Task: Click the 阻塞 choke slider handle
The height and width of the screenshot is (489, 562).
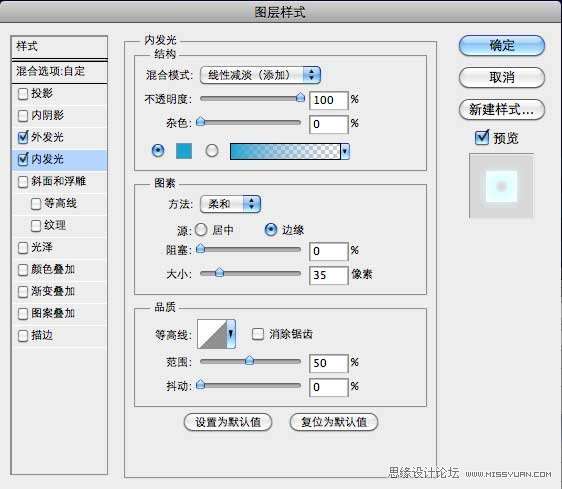Action: coord(201,248)
